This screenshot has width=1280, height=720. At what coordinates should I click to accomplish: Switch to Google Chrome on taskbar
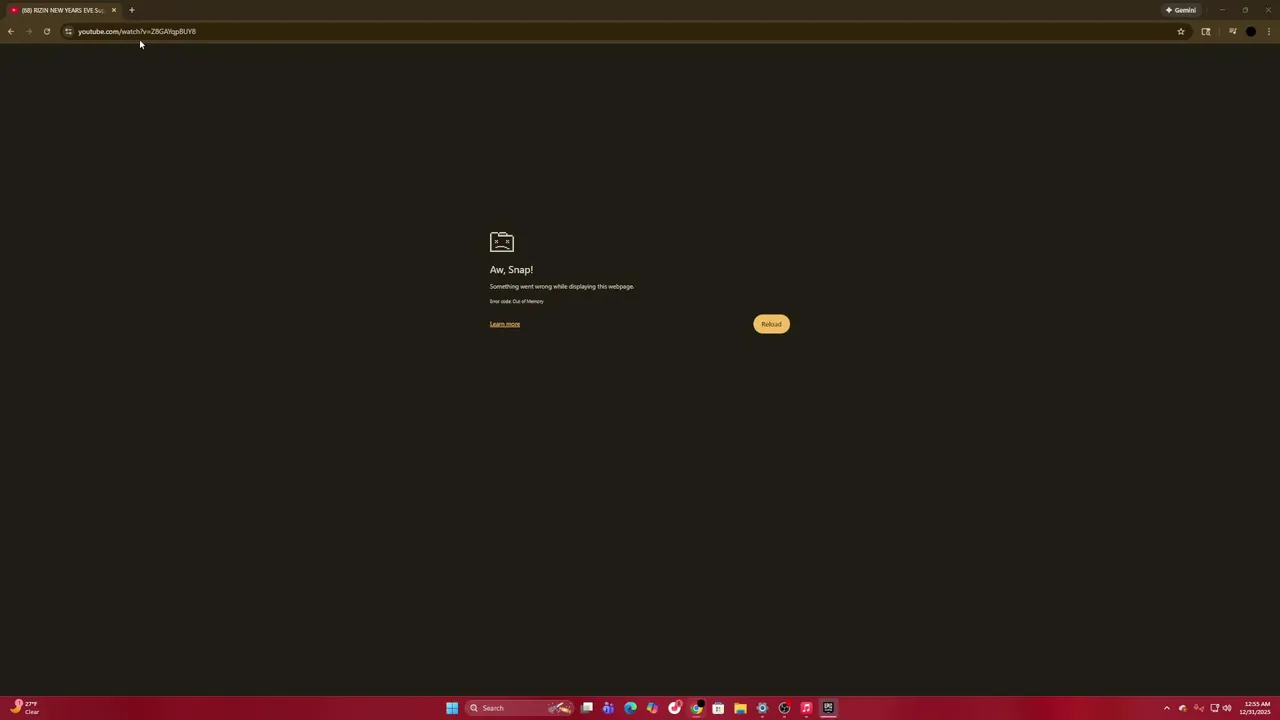(697, 708)
